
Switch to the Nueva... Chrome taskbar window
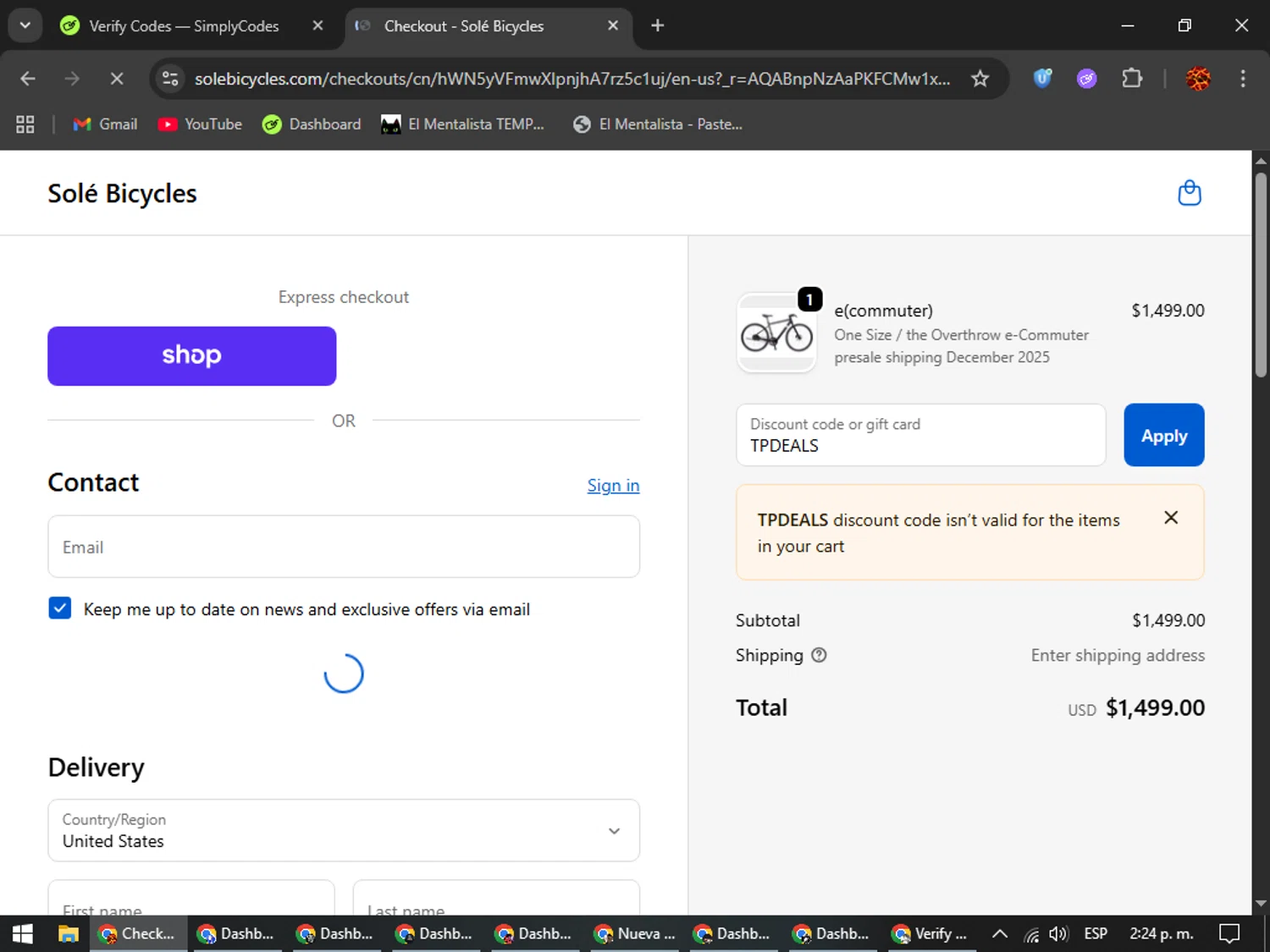tap(635, 933)
